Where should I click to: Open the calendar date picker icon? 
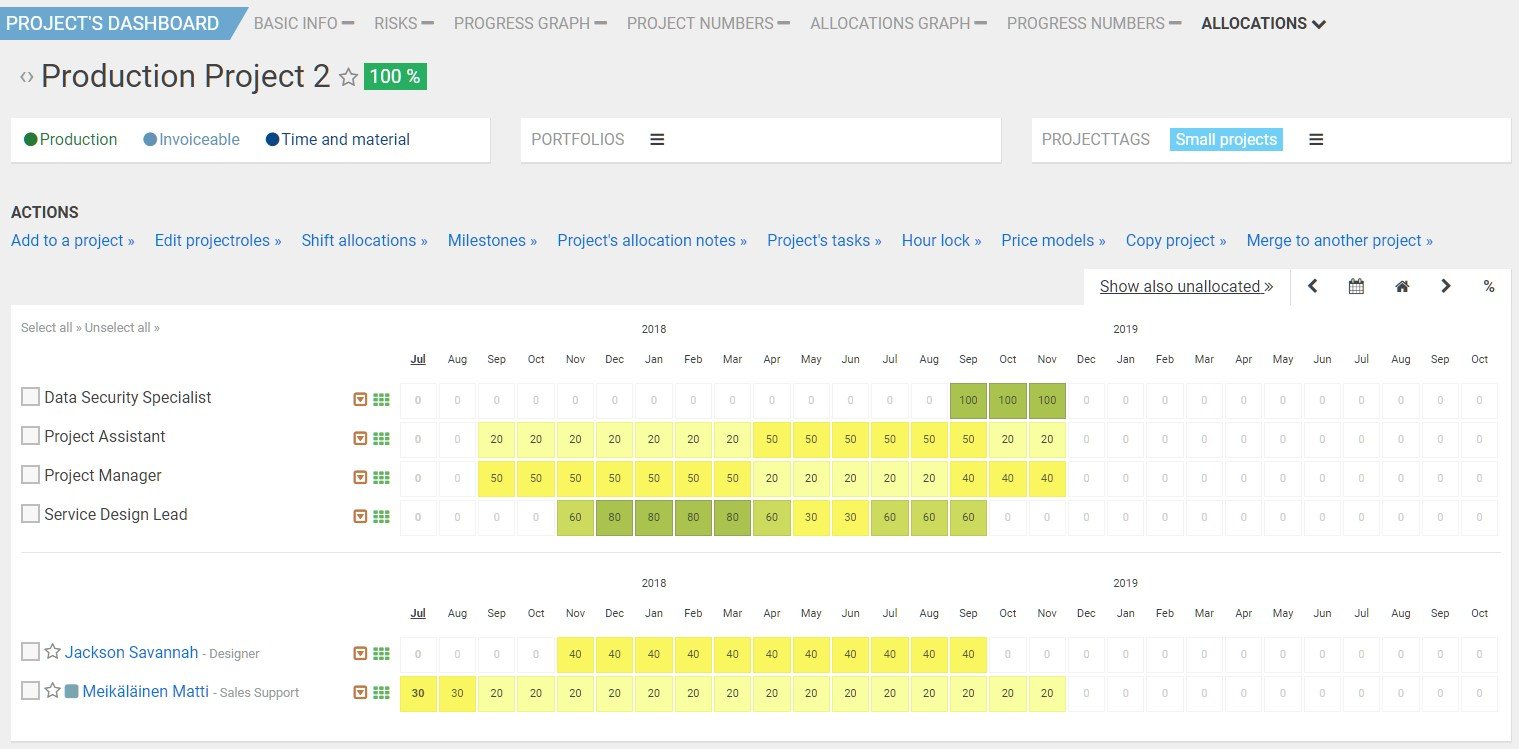[x=1356, y=286]
